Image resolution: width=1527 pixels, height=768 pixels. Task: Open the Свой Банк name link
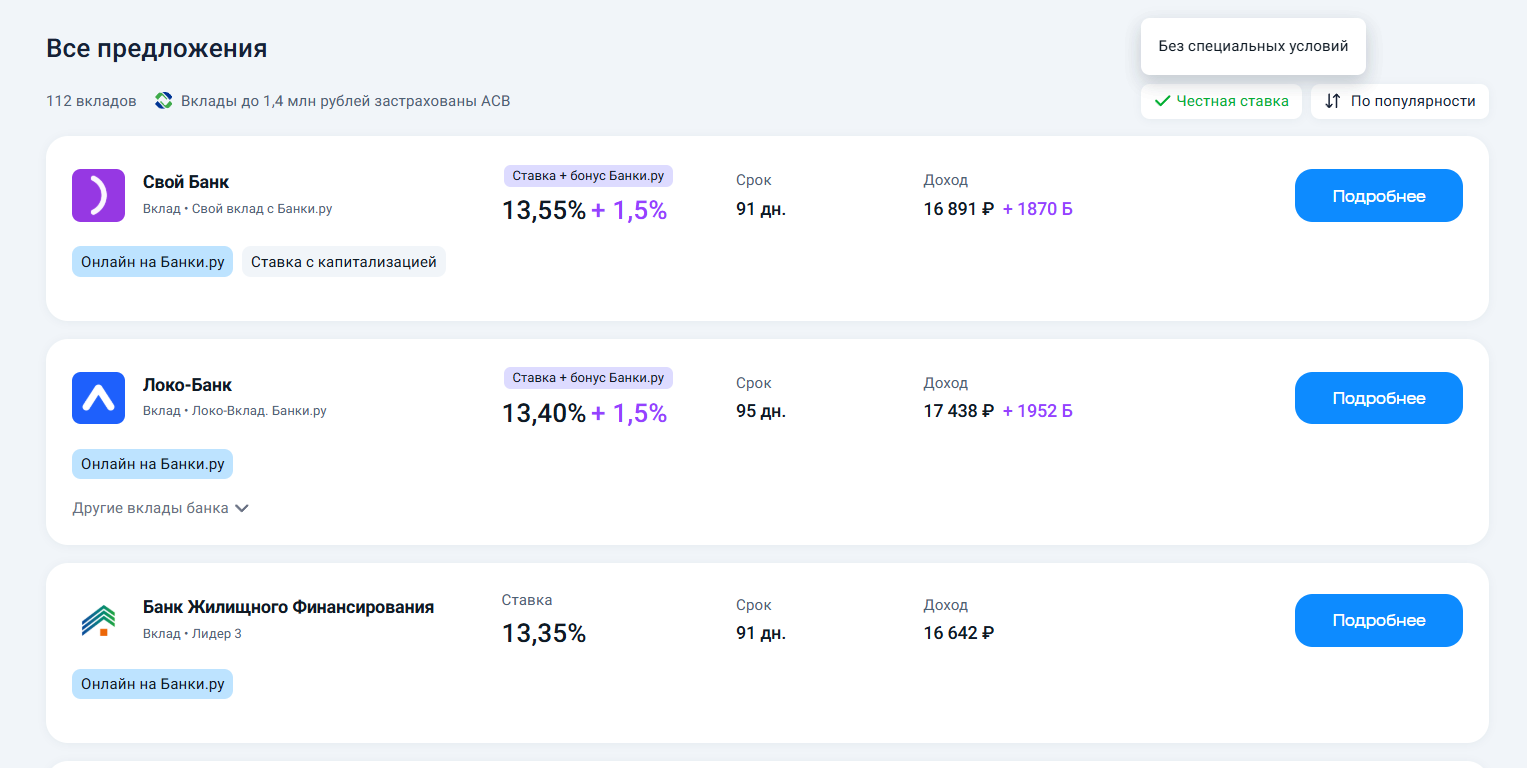pos(186,182)
